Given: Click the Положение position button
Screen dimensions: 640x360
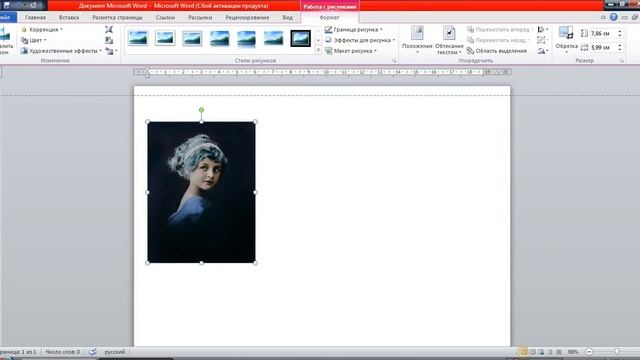Looking at the screenshot, I should 417,40.
